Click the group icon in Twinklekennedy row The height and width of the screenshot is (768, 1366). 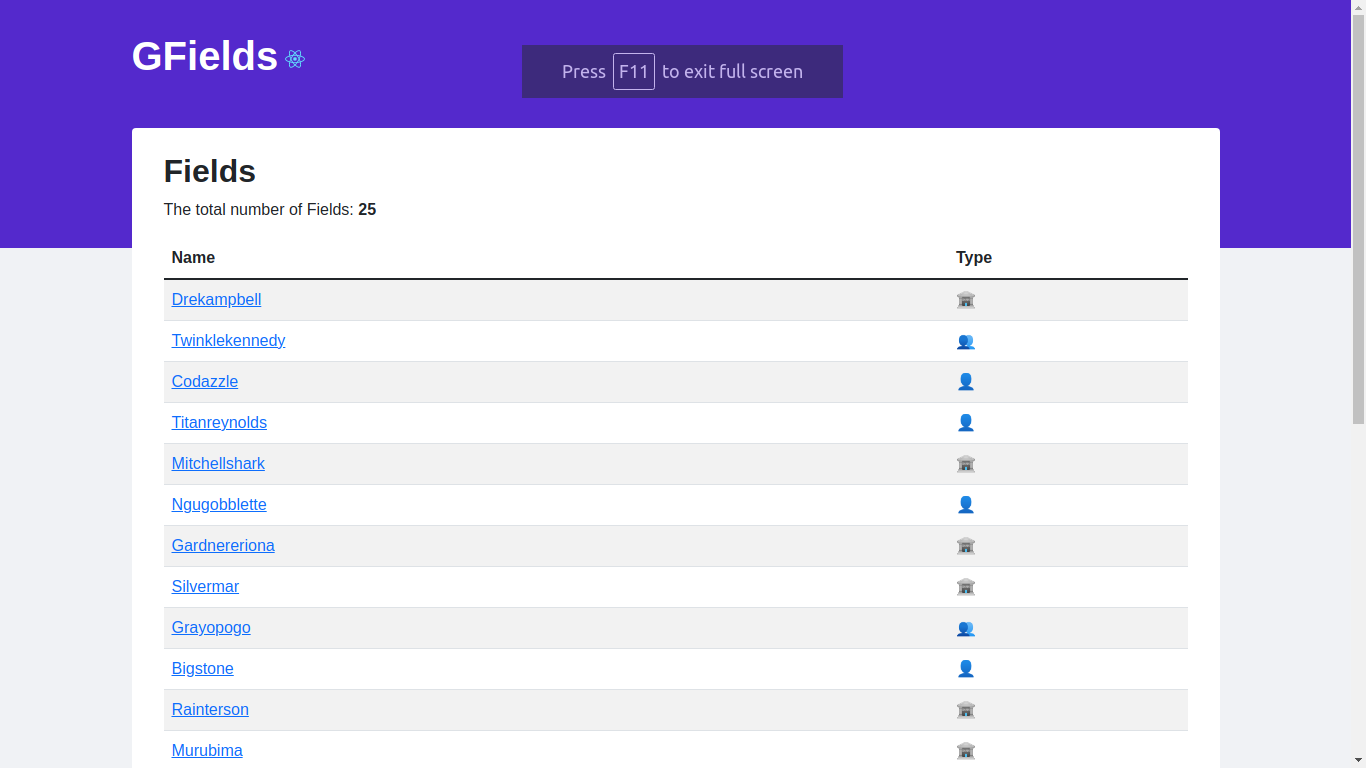(x=965, y=341)
